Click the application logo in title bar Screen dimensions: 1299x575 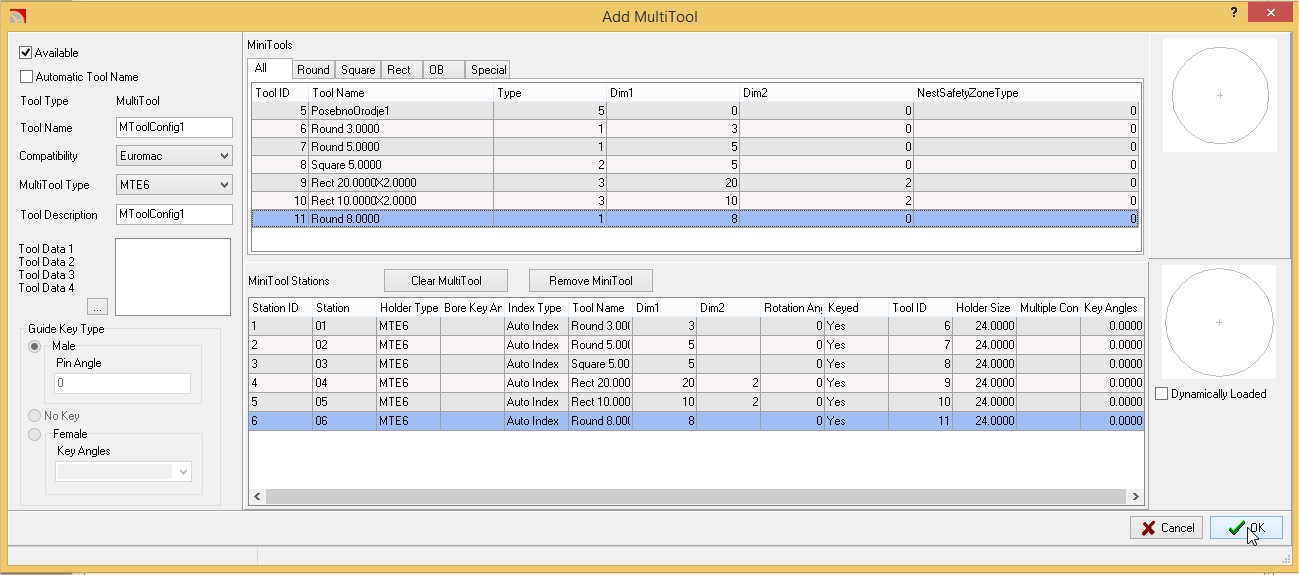pos(16,16)
